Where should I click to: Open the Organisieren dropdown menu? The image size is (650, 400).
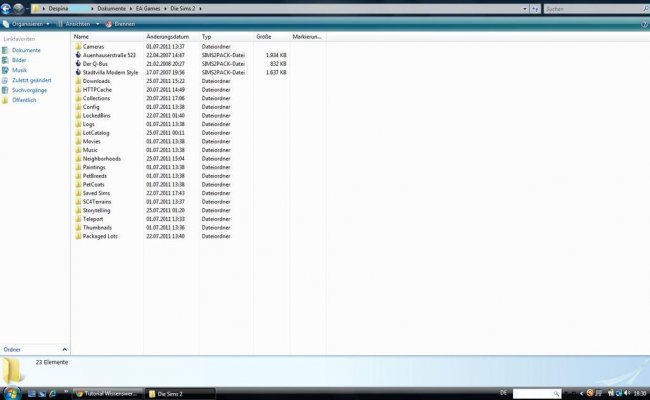pyautogui.click(x=26, y=24)
